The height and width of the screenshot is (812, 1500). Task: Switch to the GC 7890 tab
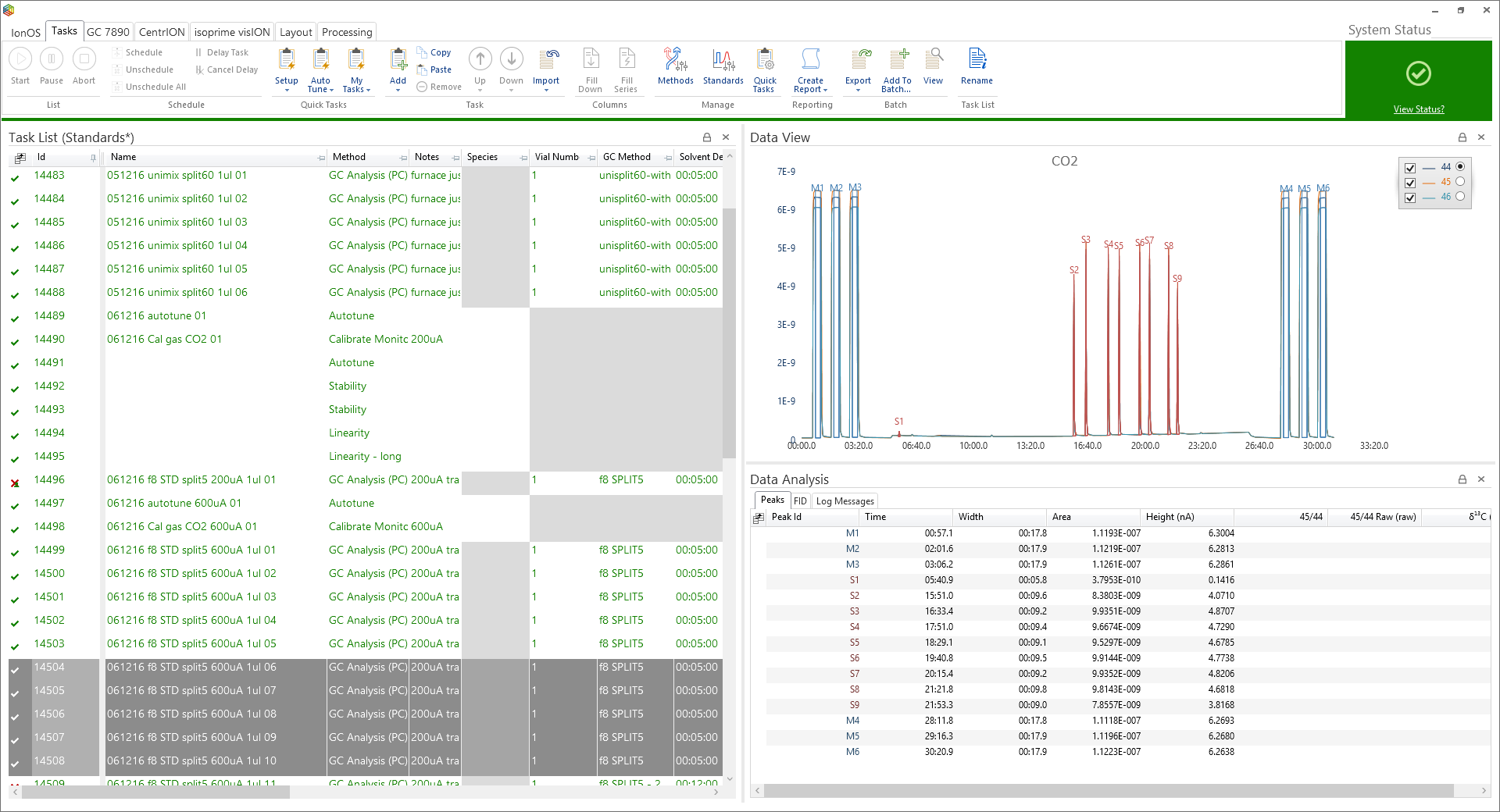pos(108,32)
